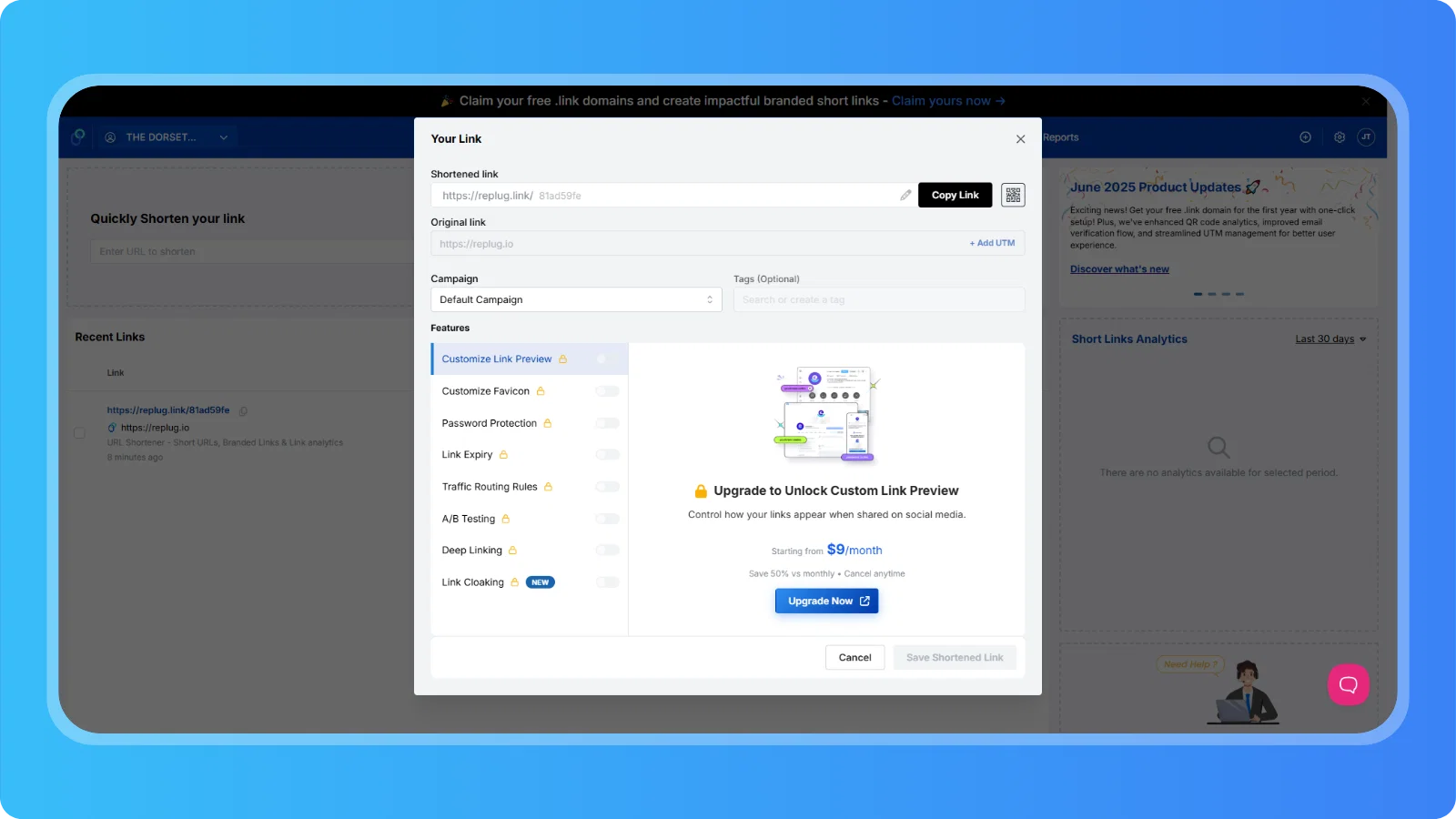Screen dimensions: 1456x819
Task: Click the pencil icon to edit the shortened link
Action: (905, 195)
